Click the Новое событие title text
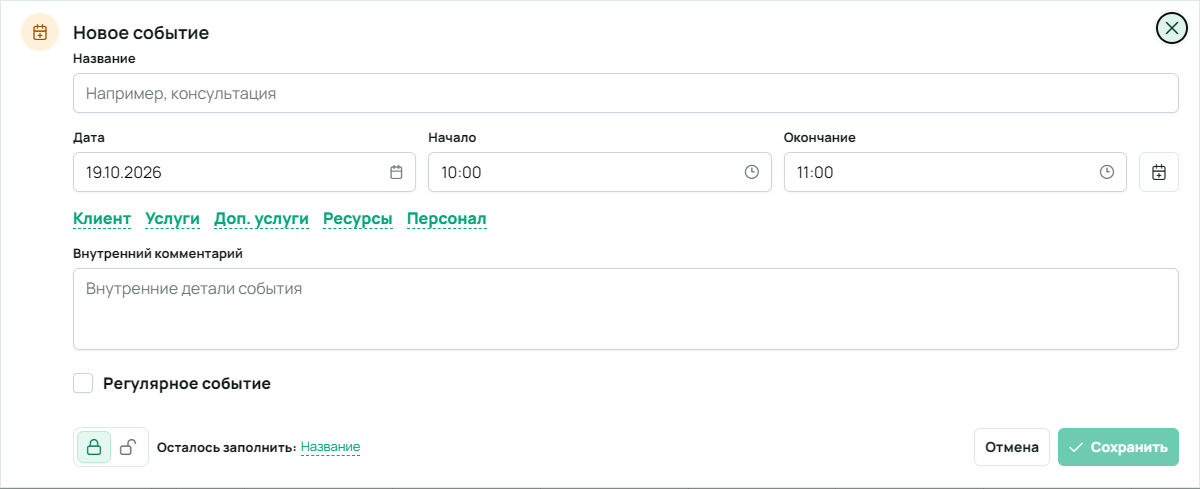The image size is (1200, 489). click(141, 33)
